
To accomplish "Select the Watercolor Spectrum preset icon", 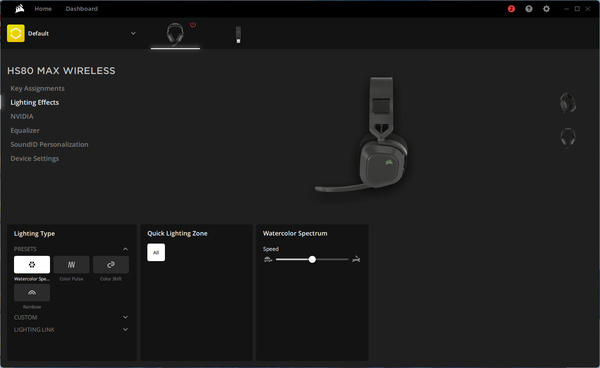I will click(32, 264).
